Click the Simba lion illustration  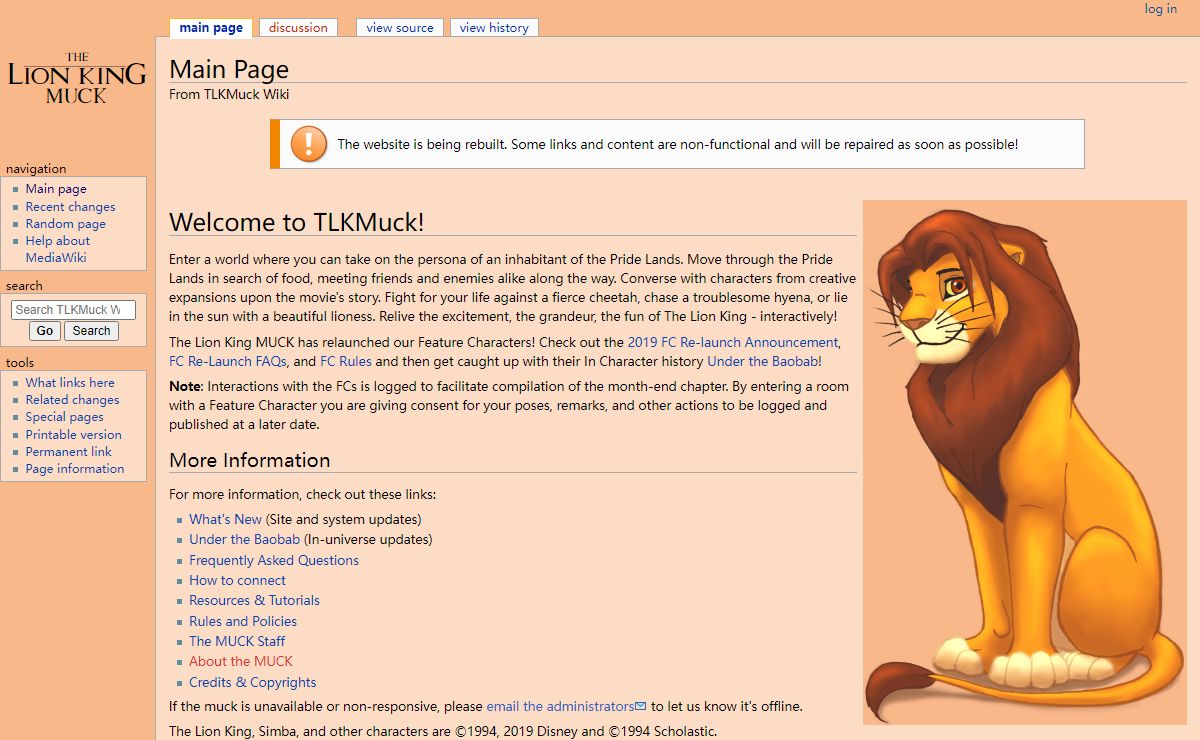click(x=1025, y=462)
